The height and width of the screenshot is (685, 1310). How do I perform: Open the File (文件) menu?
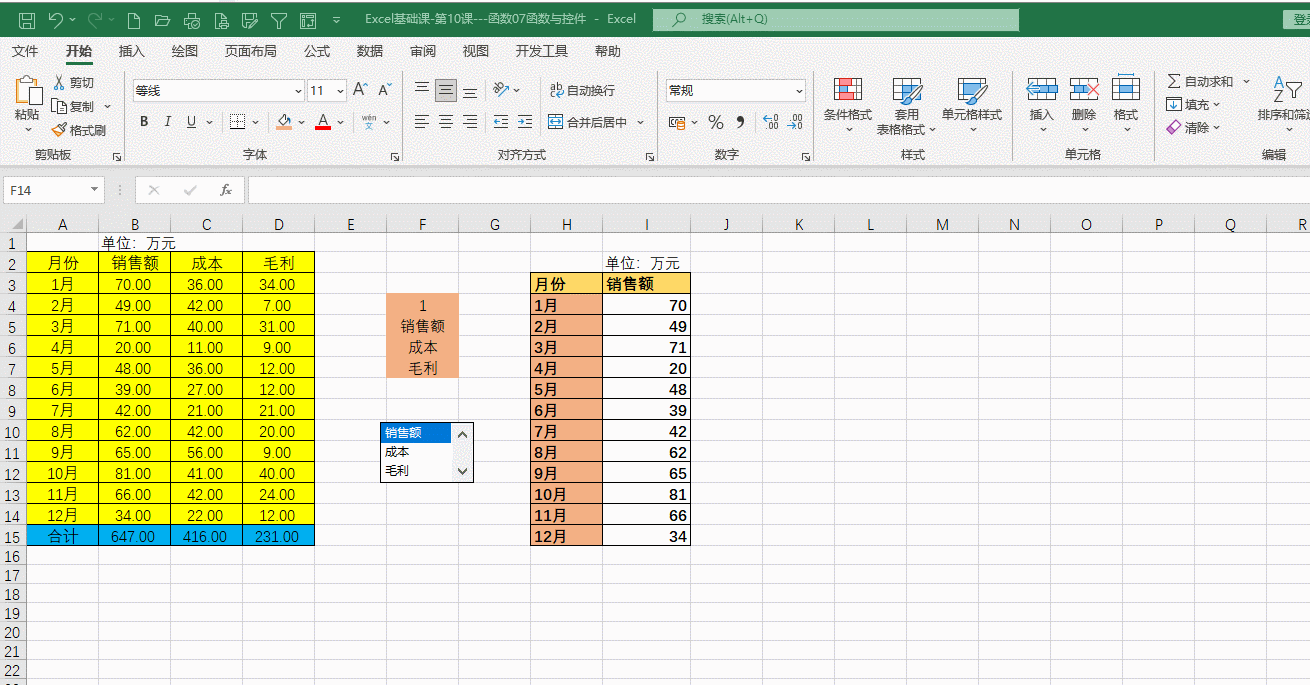pyautogui.click(x=25, y=51)
